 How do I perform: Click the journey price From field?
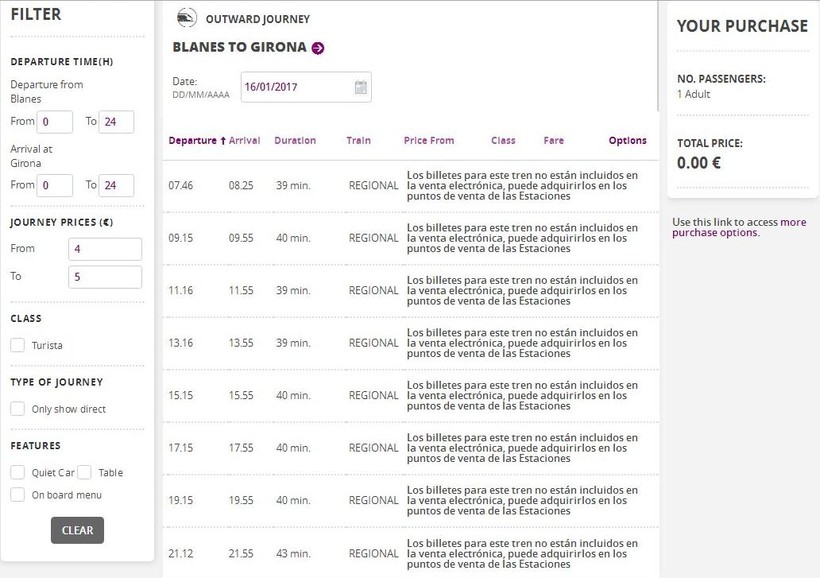point(105,249)
